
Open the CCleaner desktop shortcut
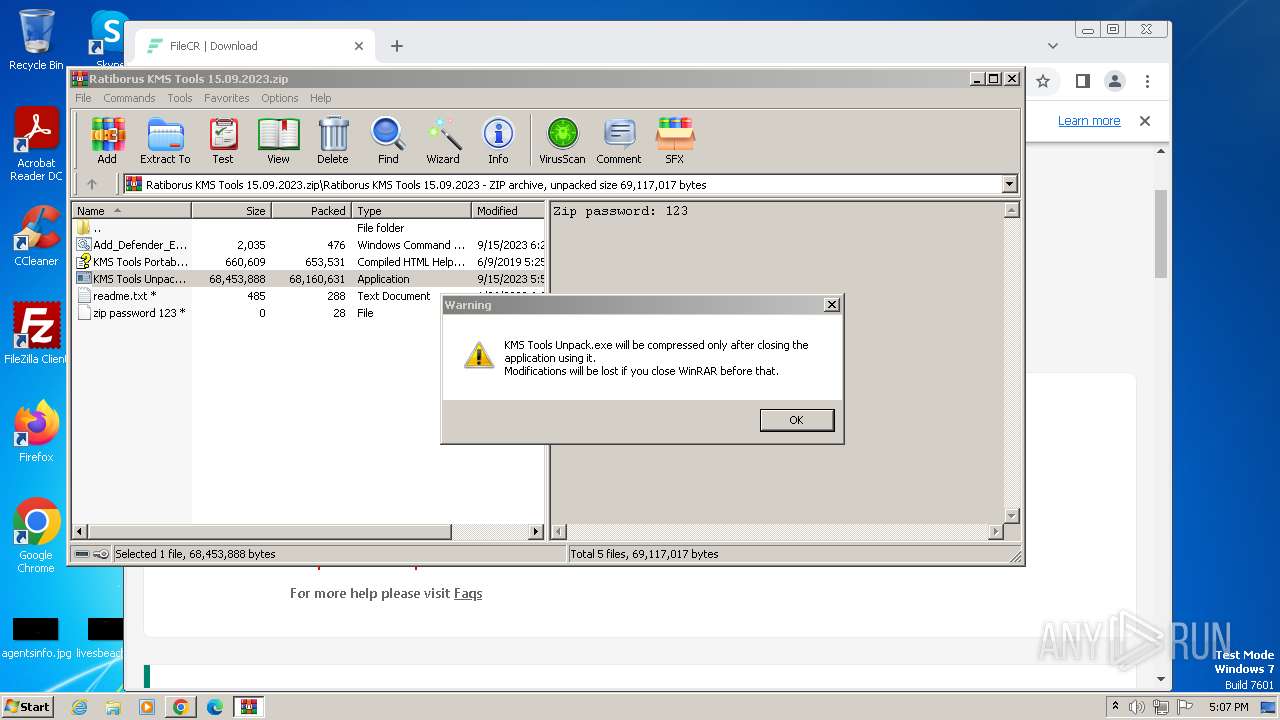36,236
